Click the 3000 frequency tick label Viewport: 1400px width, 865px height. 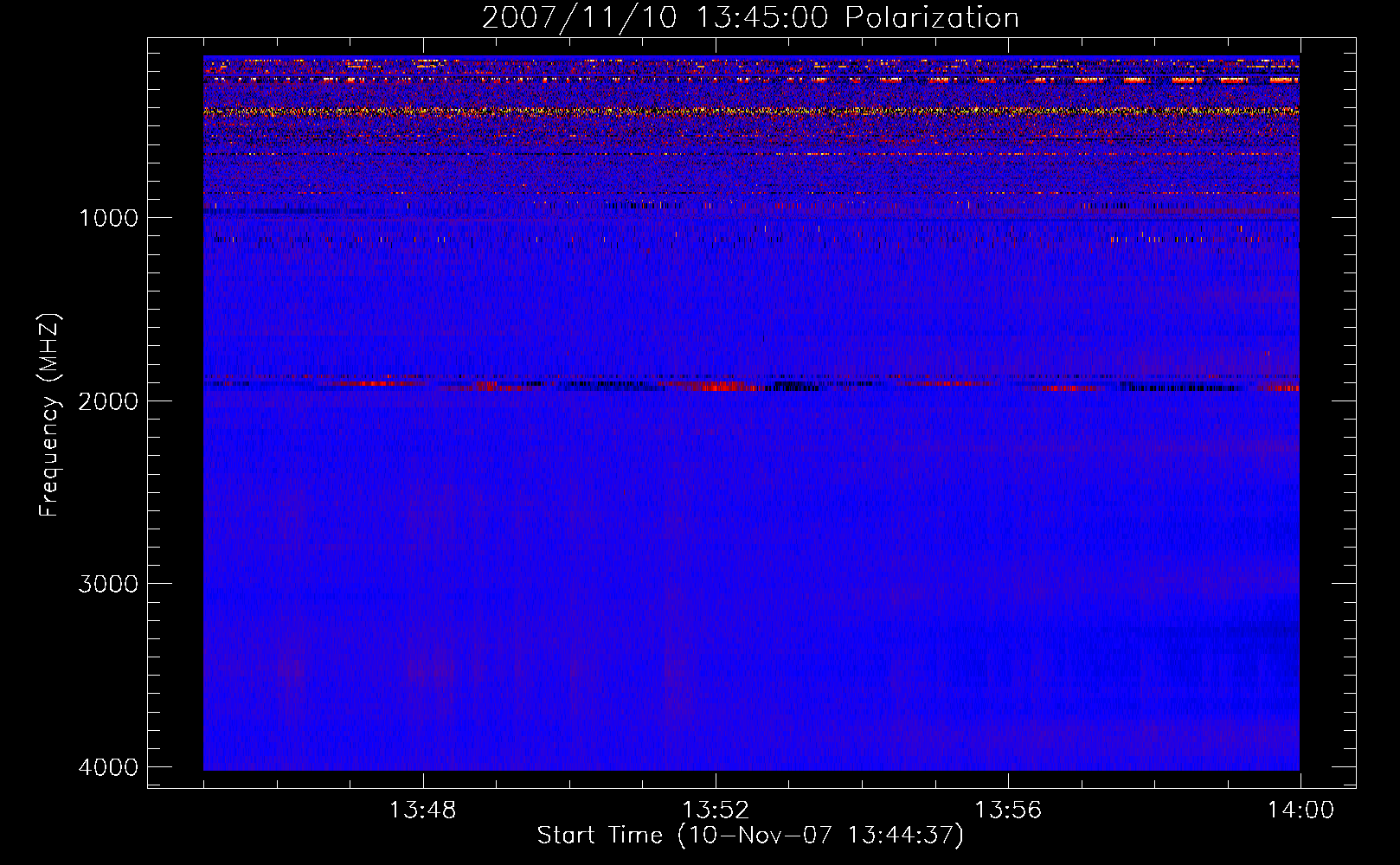click(x=108, y=584)
